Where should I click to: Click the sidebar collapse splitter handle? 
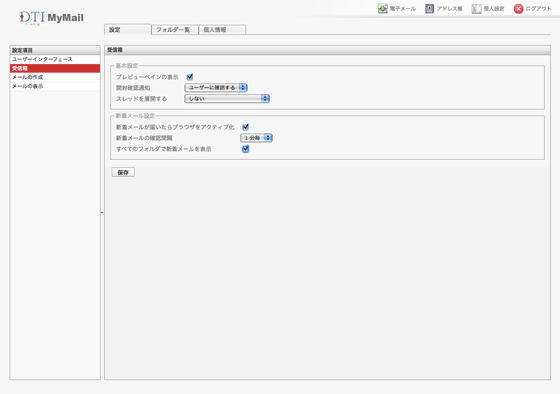[102, 213]
